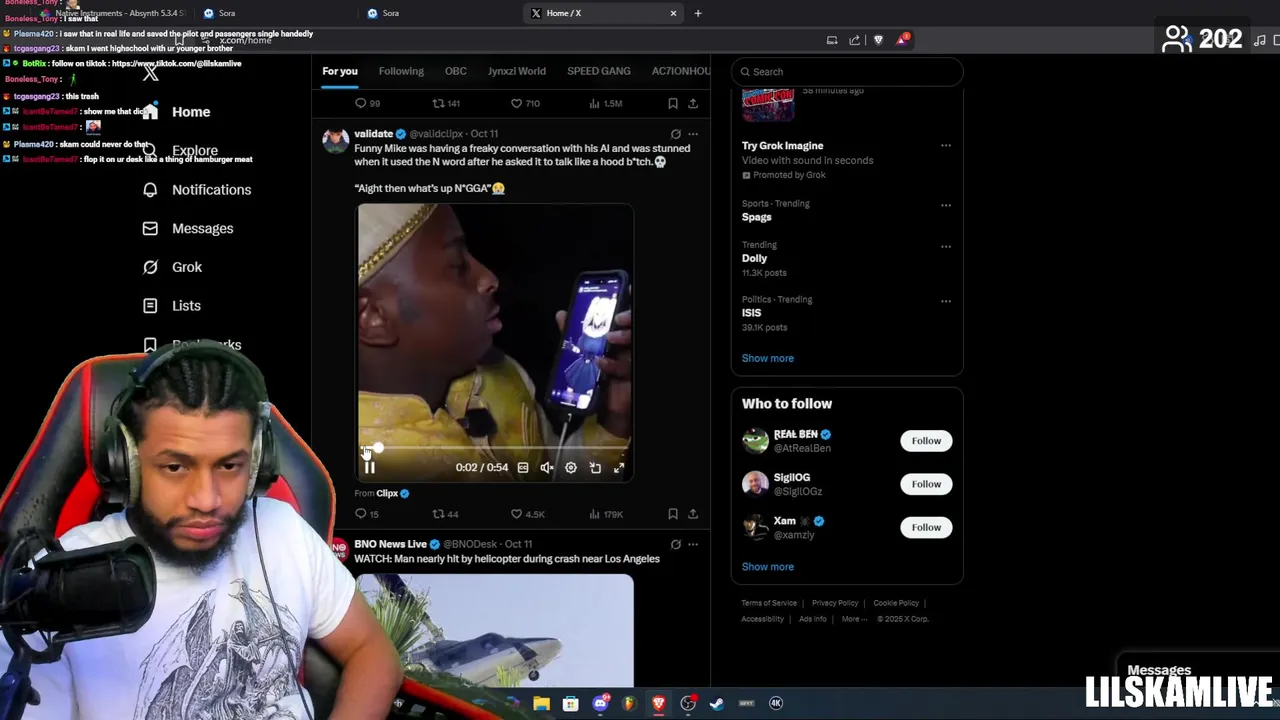The height and width of the screenshot is (720, 1280).
Task: Unmute the video with speaker icon
Action: 546,468
